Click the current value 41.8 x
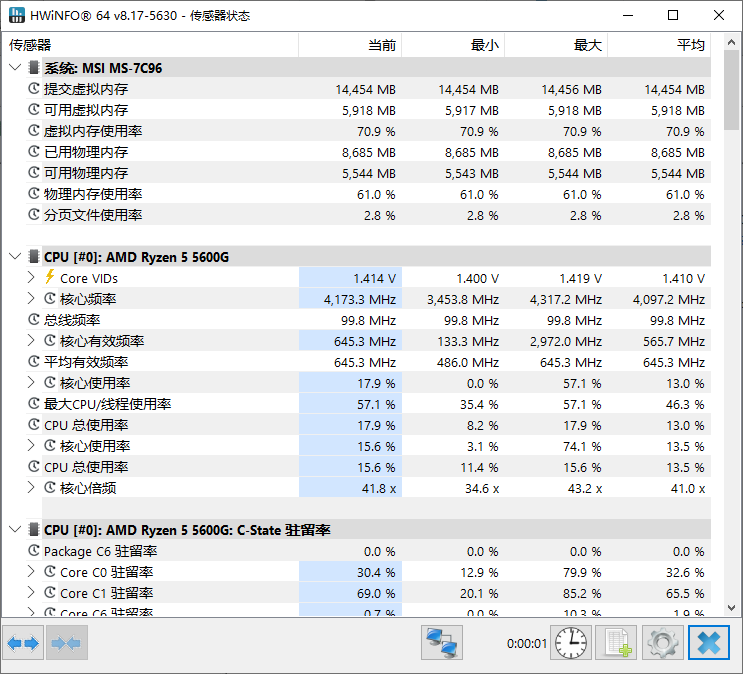This screenshot has height=674, width=743. pos(379,488)
